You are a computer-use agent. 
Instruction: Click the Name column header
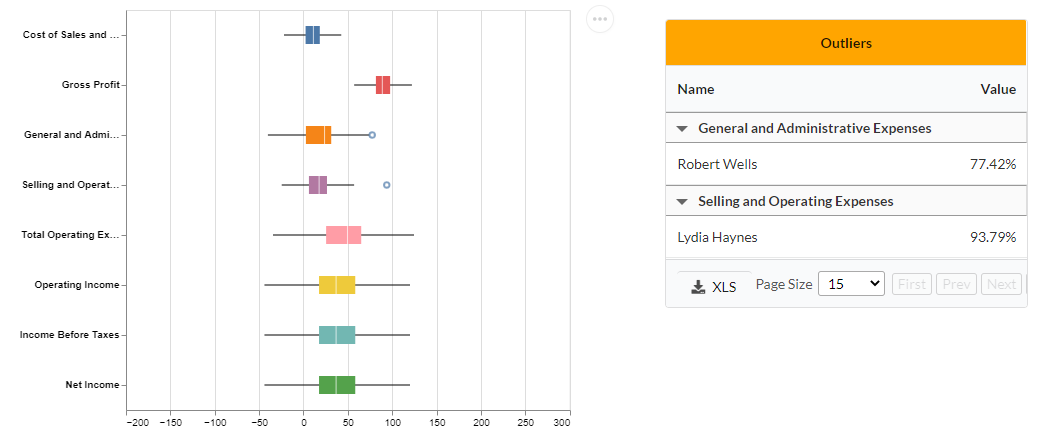coord(696,89)
